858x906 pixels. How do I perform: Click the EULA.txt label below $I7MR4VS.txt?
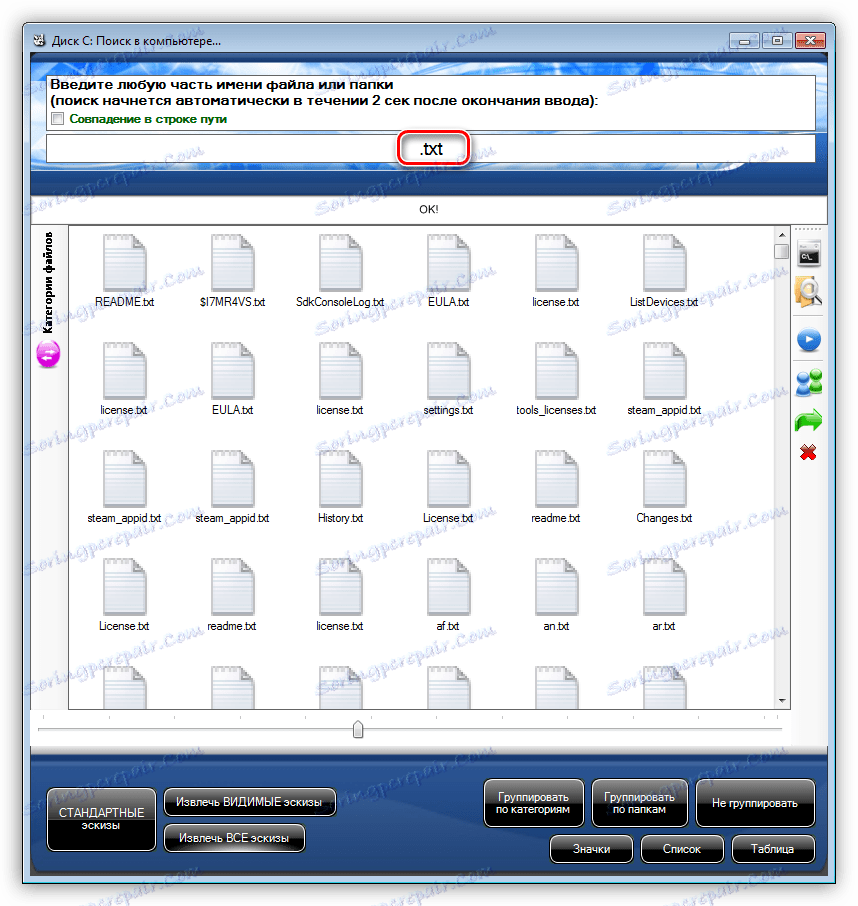click(x=232, y=410)
